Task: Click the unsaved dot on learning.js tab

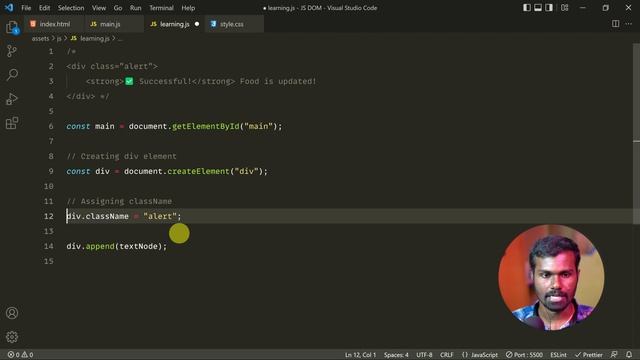Action: click(197, 24)
